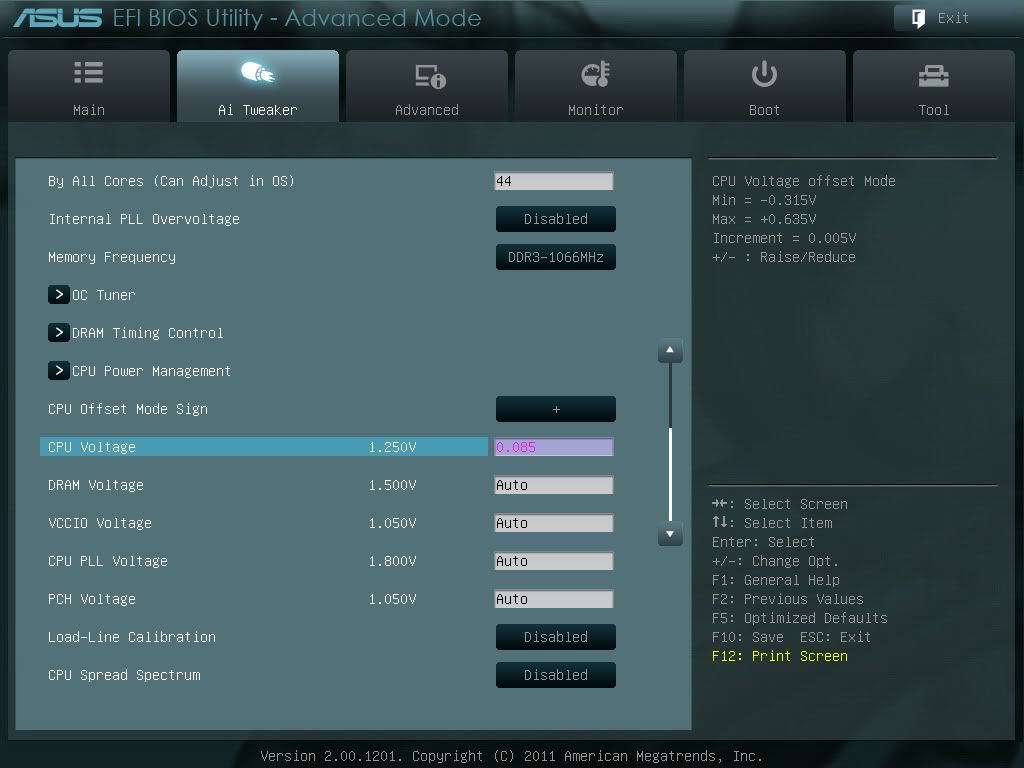Open CPU Spread Spectrum Disabled dropdown
Screen dimensions: 1024x768
click(x=556, y=675)
